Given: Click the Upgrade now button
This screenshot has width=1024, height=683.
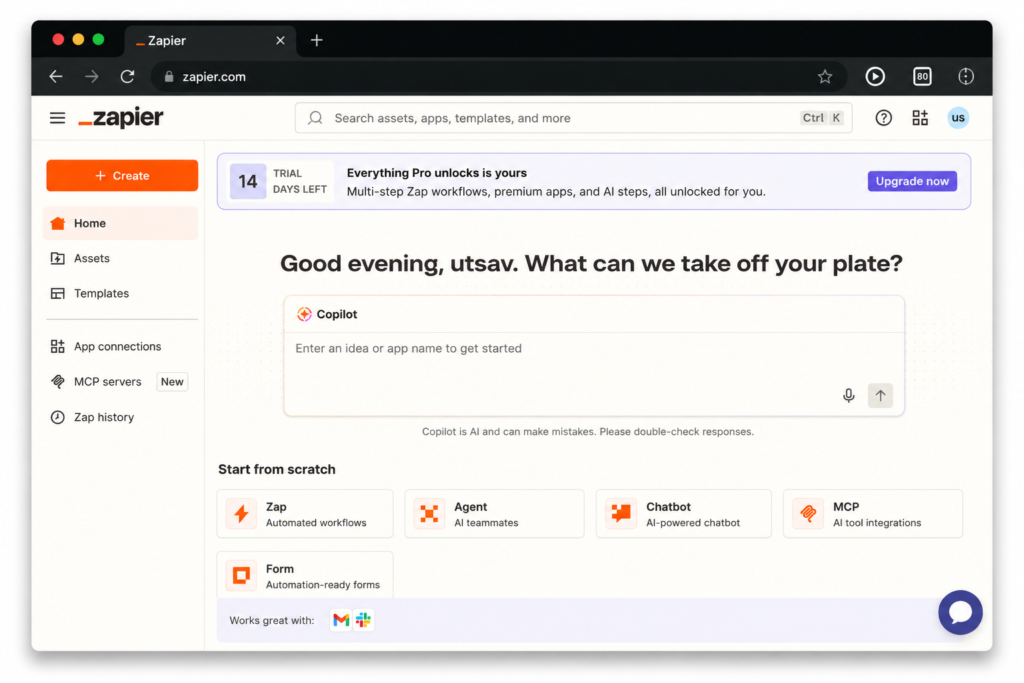Looking at the screenshot, I should coord(912,182).
